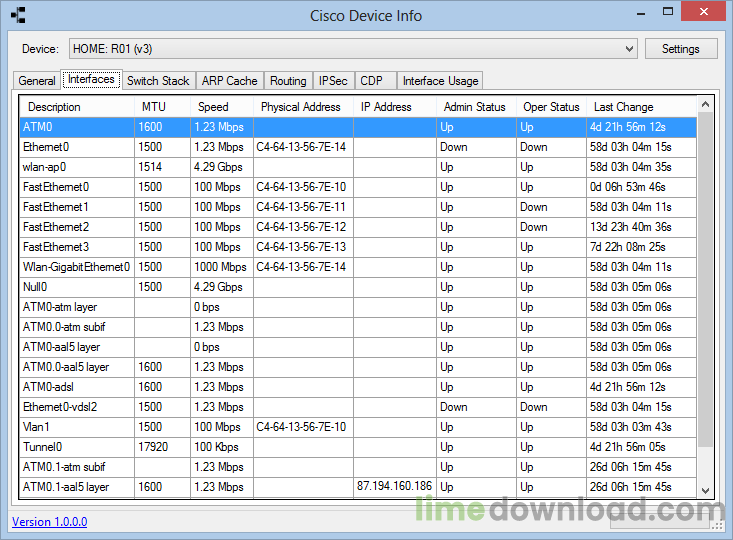Sort by Physical Address column header

[x=303, y=107]
